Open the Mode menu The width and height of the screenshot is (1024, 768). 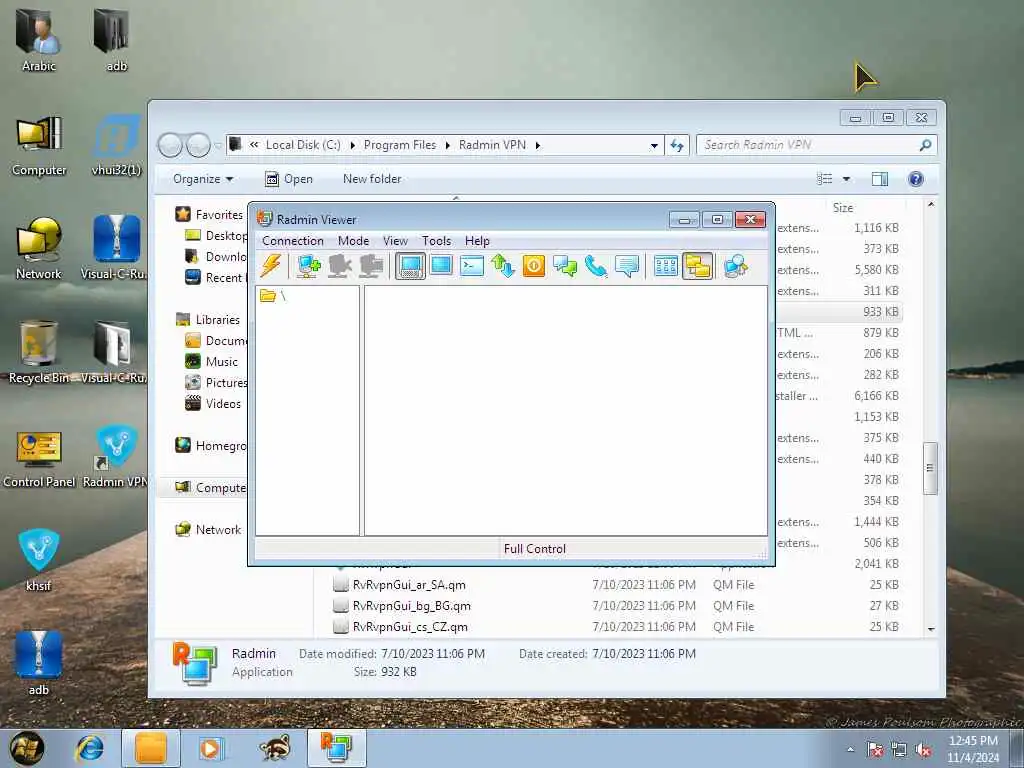point(353,241)
